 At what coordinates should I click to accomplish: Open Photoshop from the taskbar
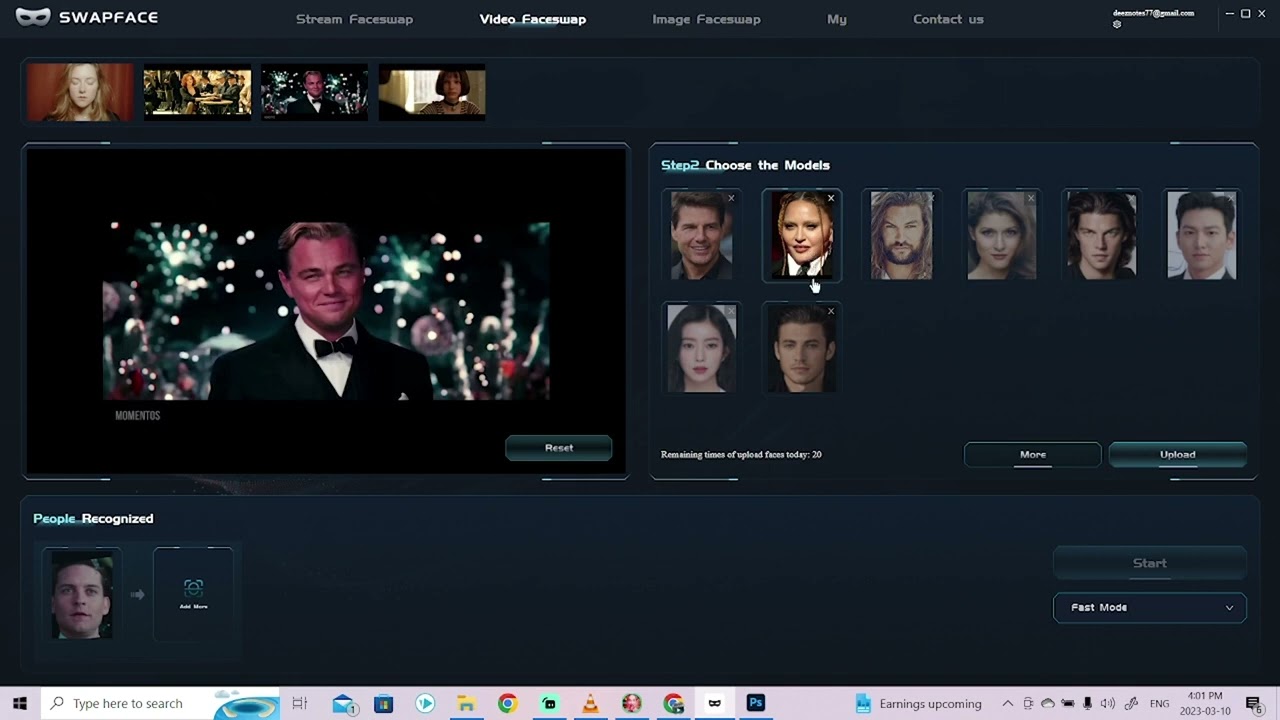[756, 704]
